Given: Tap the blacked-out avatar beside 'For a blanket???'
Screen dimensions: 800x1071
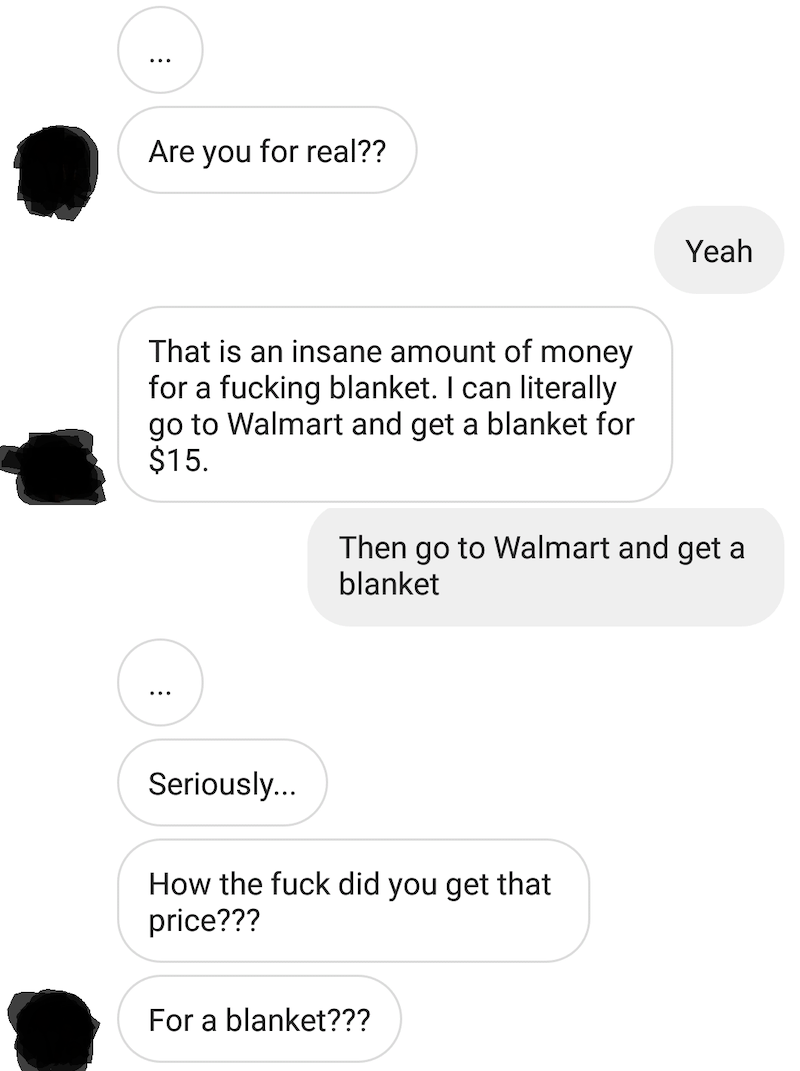Looking at the screenshot, I should click(x=55, y=1030).
